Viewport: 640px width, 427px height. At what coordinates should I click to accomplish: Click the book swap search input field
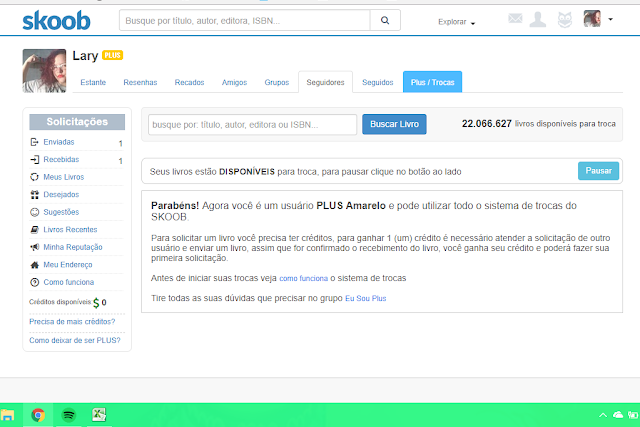(252, 125)
